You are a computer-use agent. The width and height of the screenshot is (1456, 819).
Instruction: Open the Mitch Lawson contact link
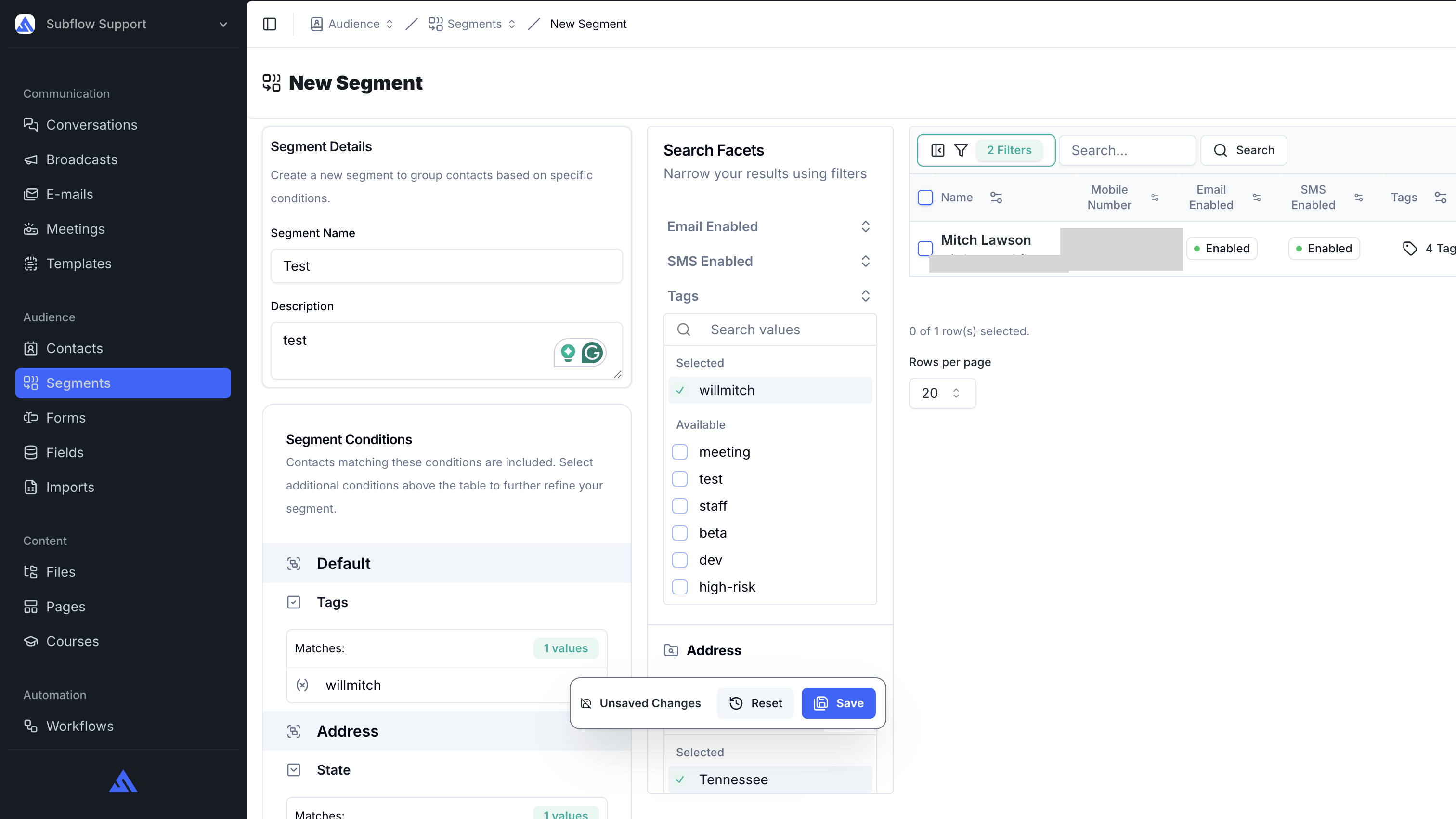(985, 240)
